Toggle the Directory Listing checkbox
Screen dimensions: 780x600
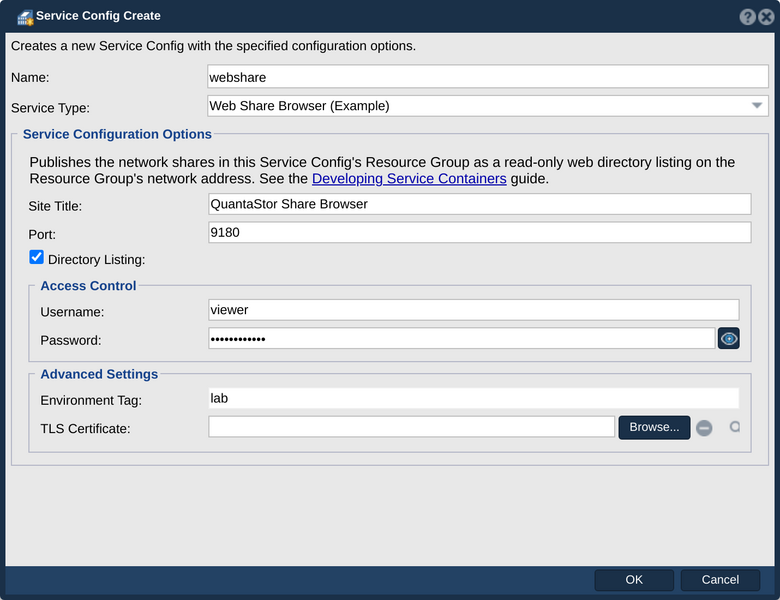point(36,257)
